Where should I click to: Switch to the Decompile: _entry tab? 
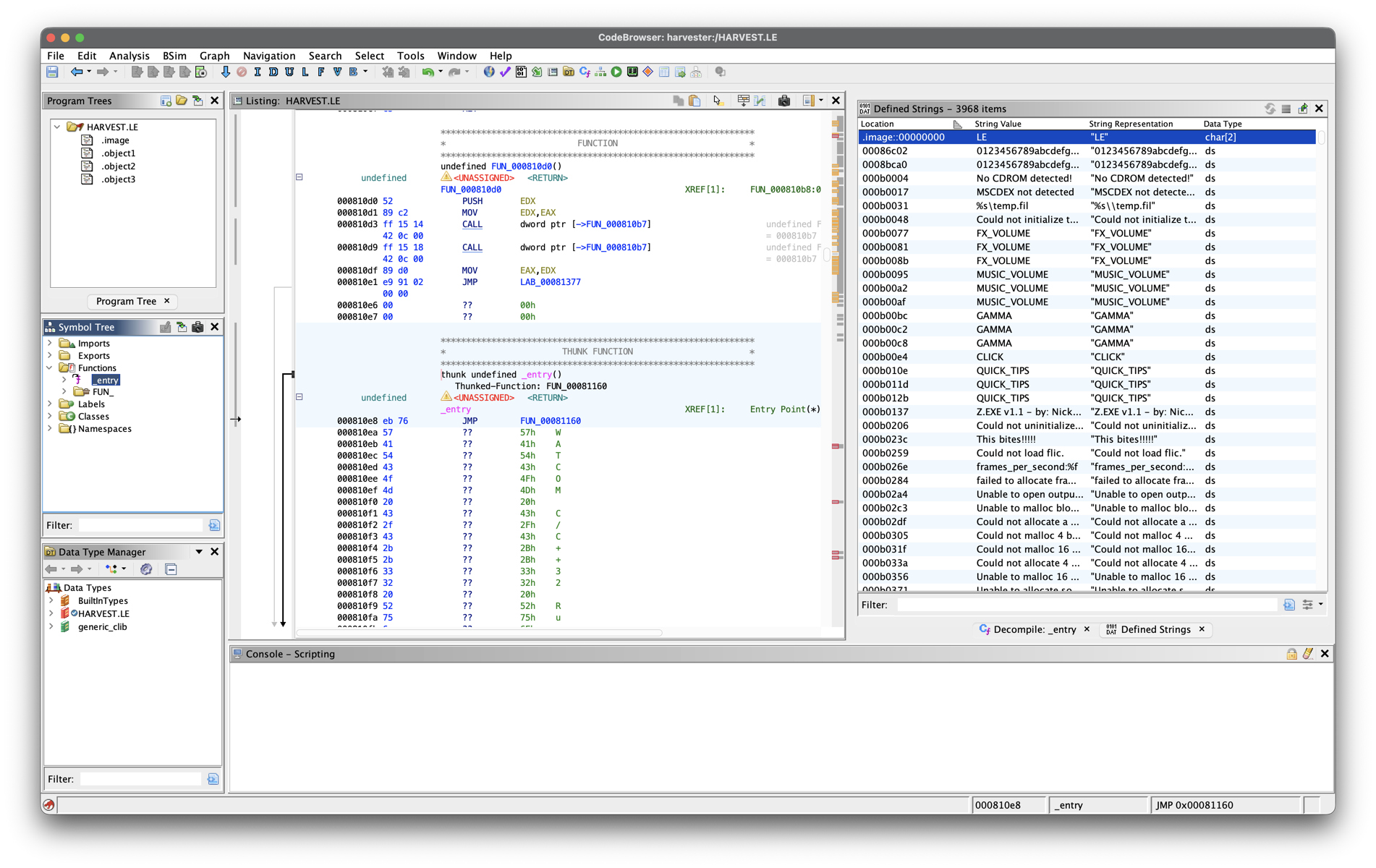point(1034,629)
